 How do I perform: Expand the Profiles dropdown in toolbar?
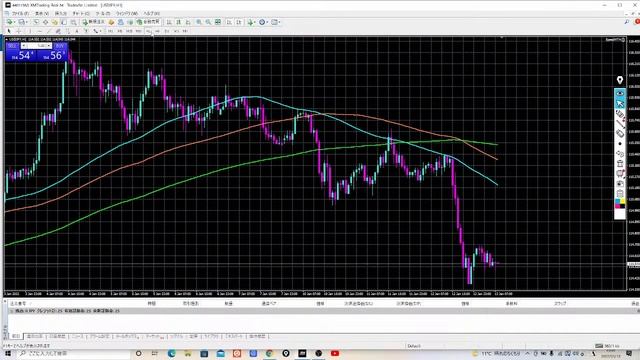point(27,22)
